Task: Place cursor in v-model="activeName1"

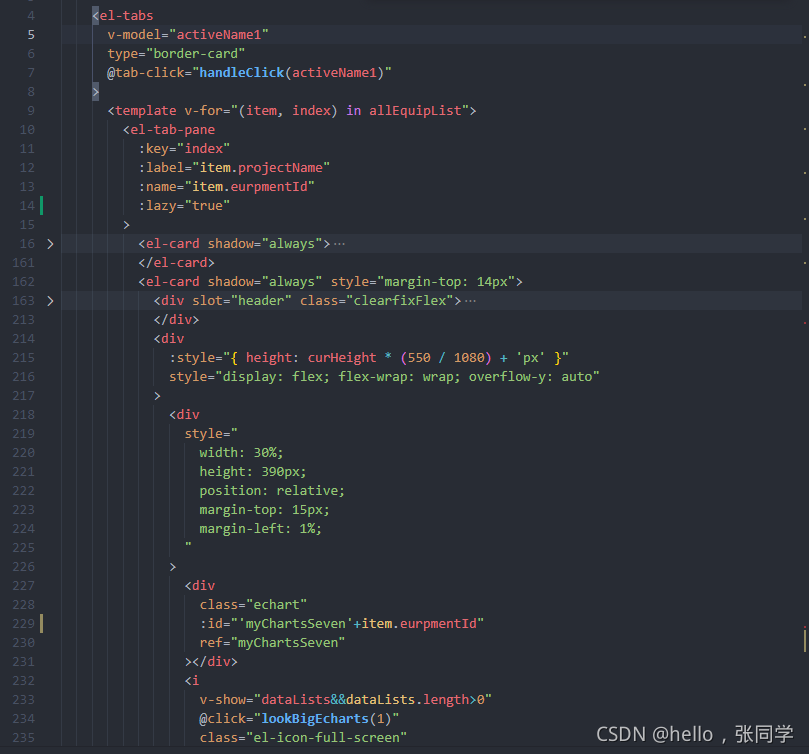Action: pyautogui.click(x=188, y=35)
